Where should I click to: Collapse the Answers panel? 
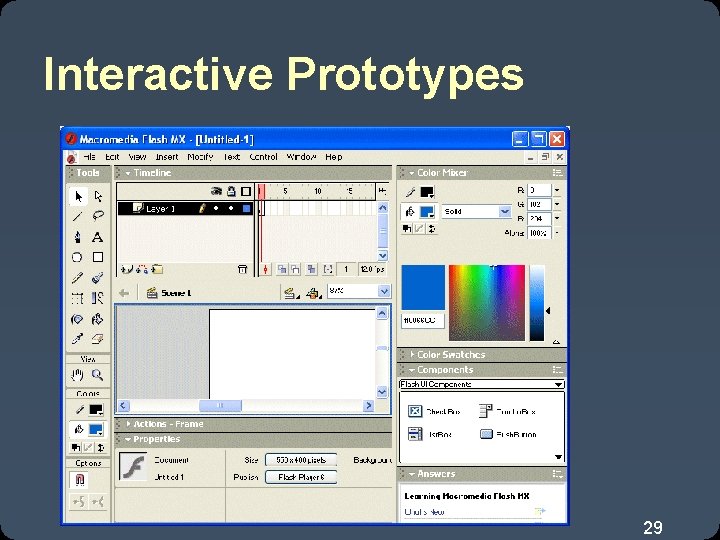(411, 474)
